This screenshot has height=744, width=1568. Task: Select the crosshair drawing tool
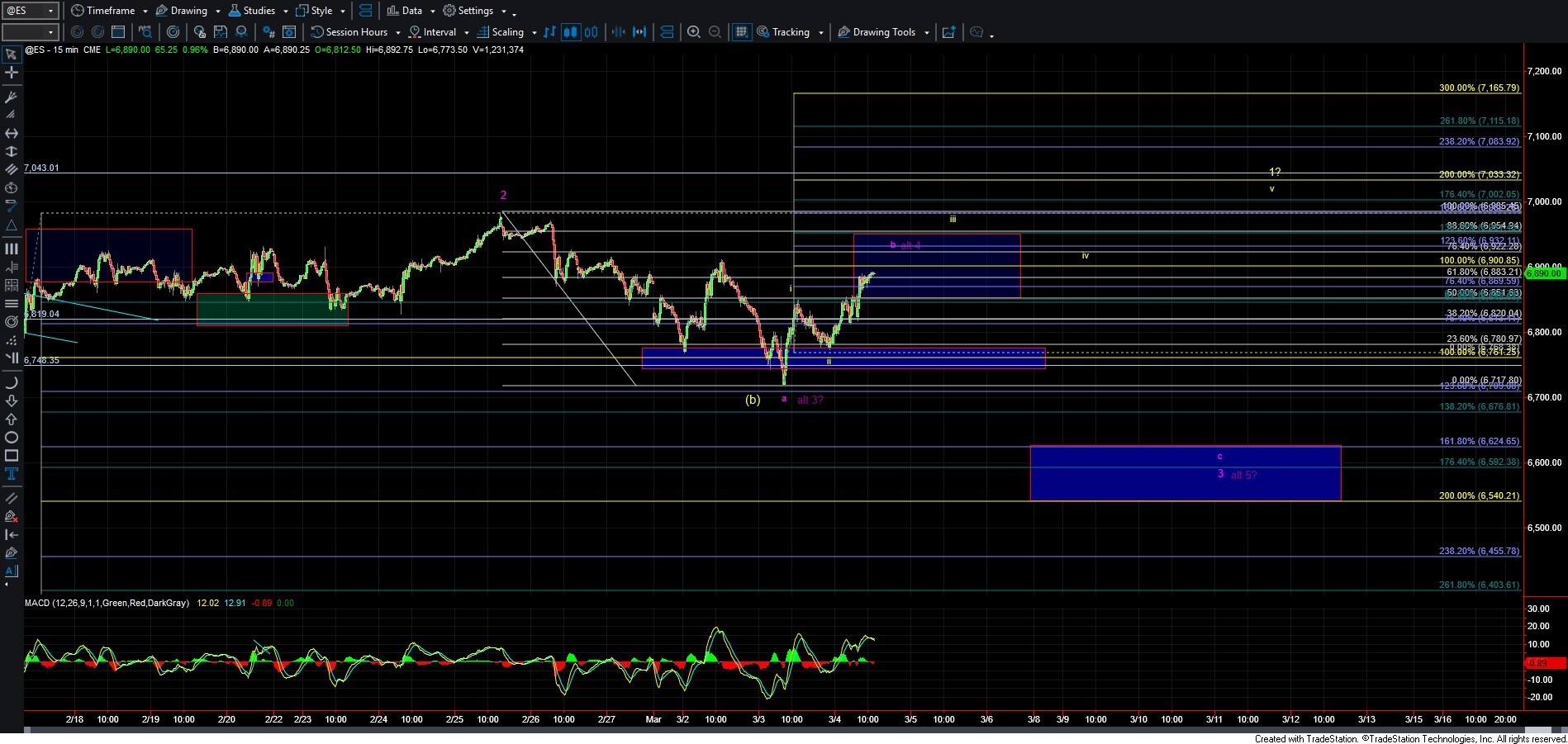click(x=12, y=73)
